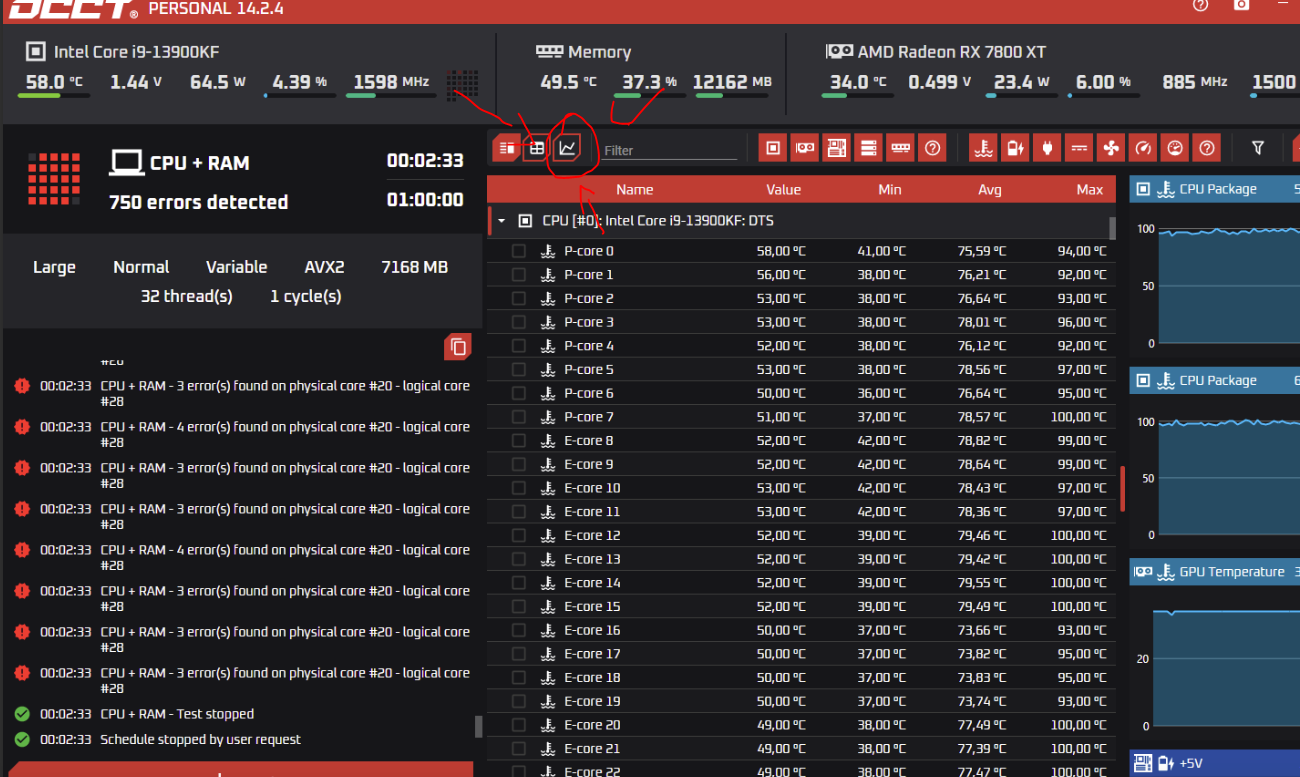Tick the E-core 8 checkbox

coord(518,441)
